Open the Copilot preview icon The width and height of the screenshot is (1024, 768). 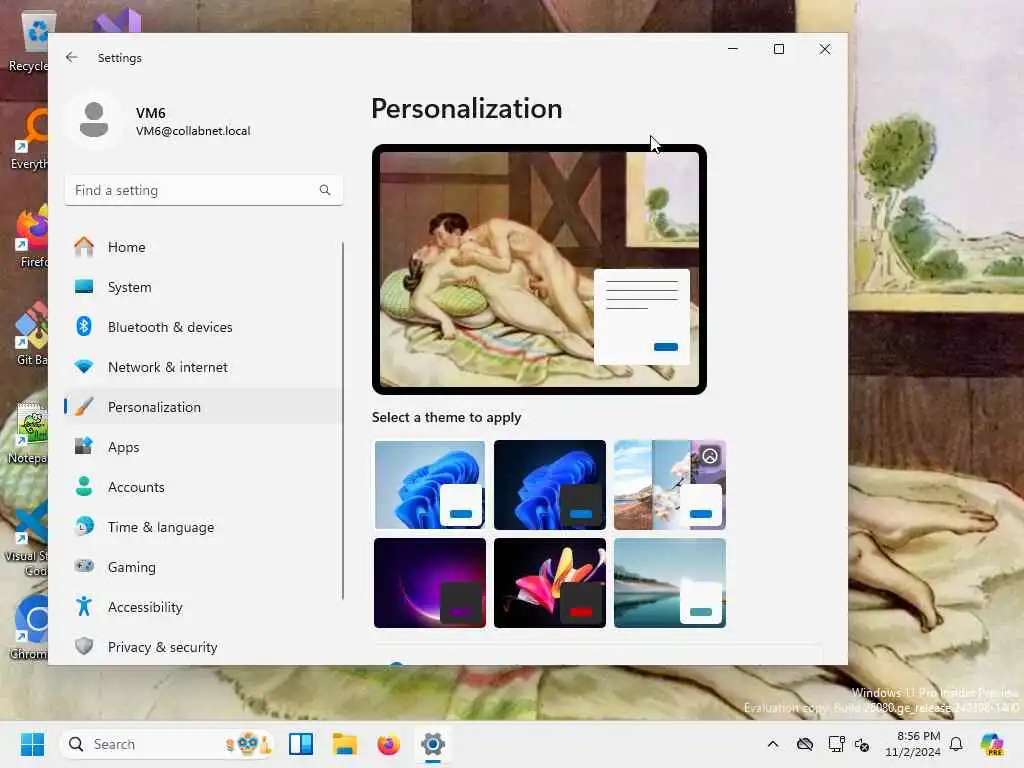[x=992, y=744]
